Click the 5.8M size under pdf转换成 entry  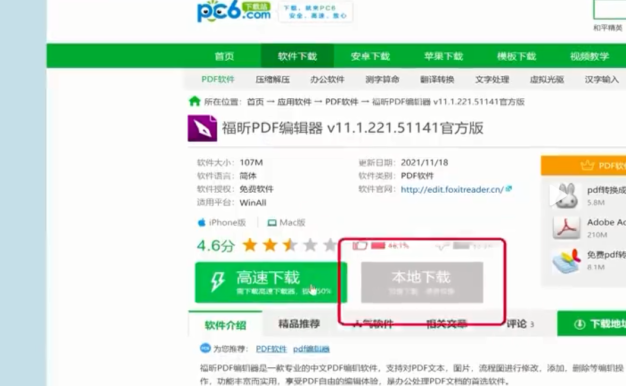tap(596, 202)
